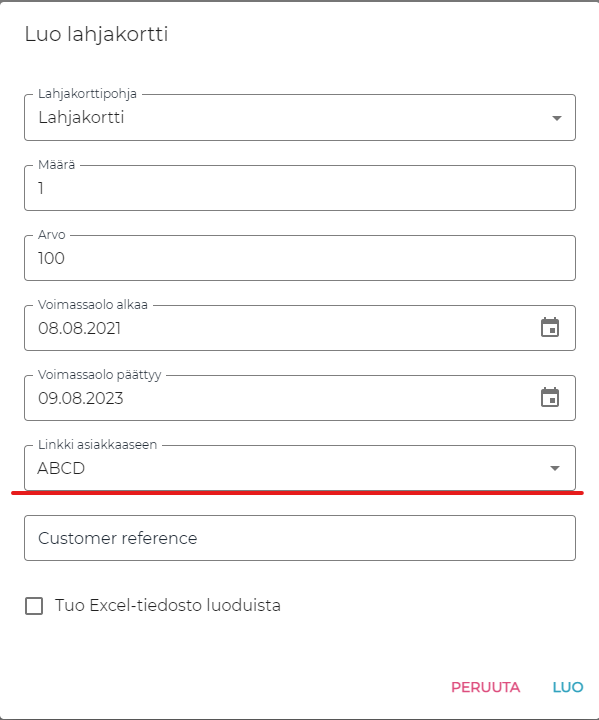Focus the Arvo field showing 100

tap(300, 258)
